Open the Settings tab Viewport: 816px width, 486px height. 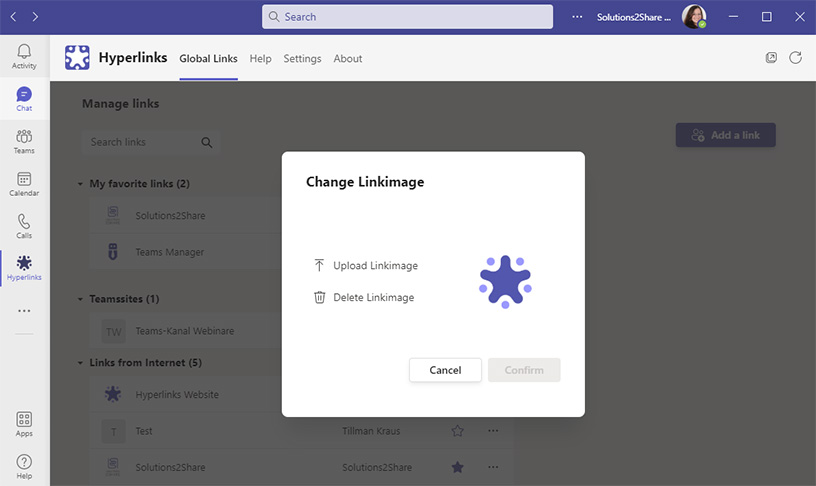(302, 59)
